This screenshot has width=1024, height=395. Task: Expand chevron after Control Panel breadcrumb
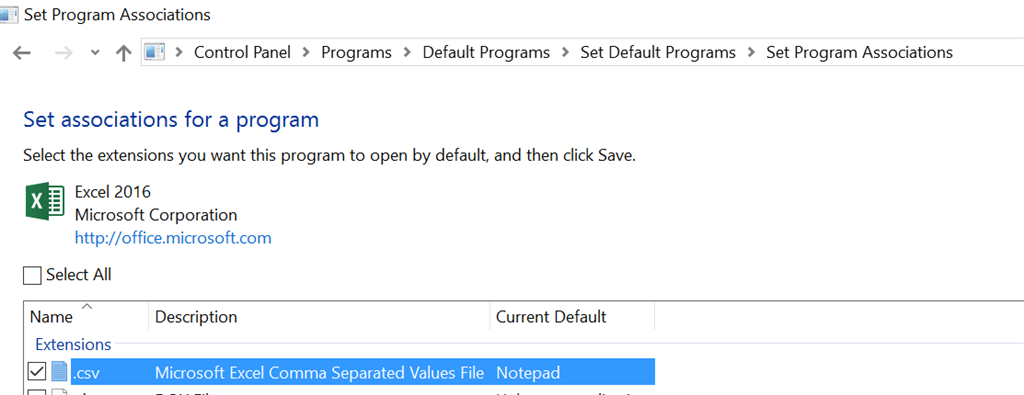(306, 52)
